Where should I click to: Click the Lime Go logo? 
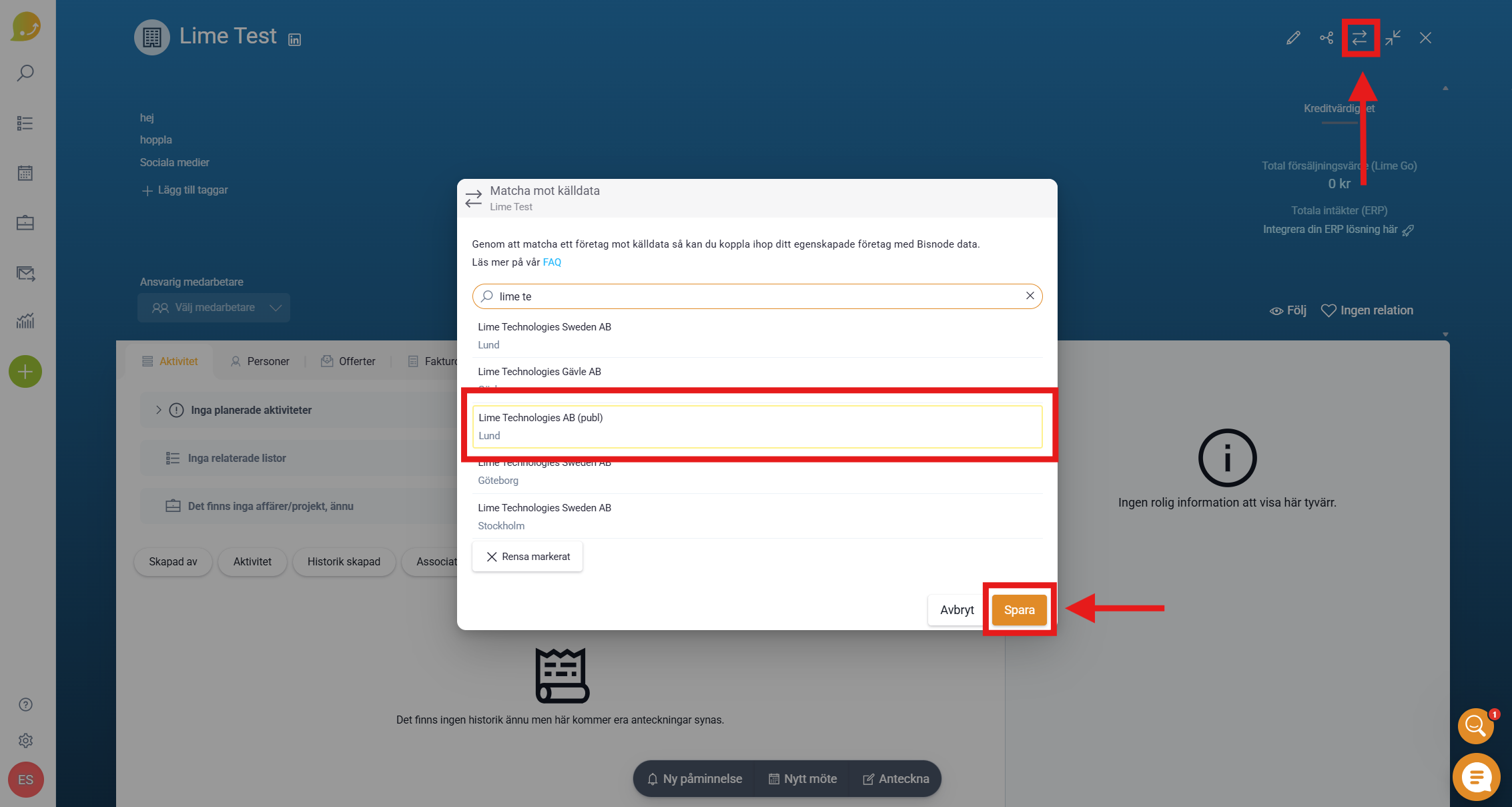click(x=26, y=27)
